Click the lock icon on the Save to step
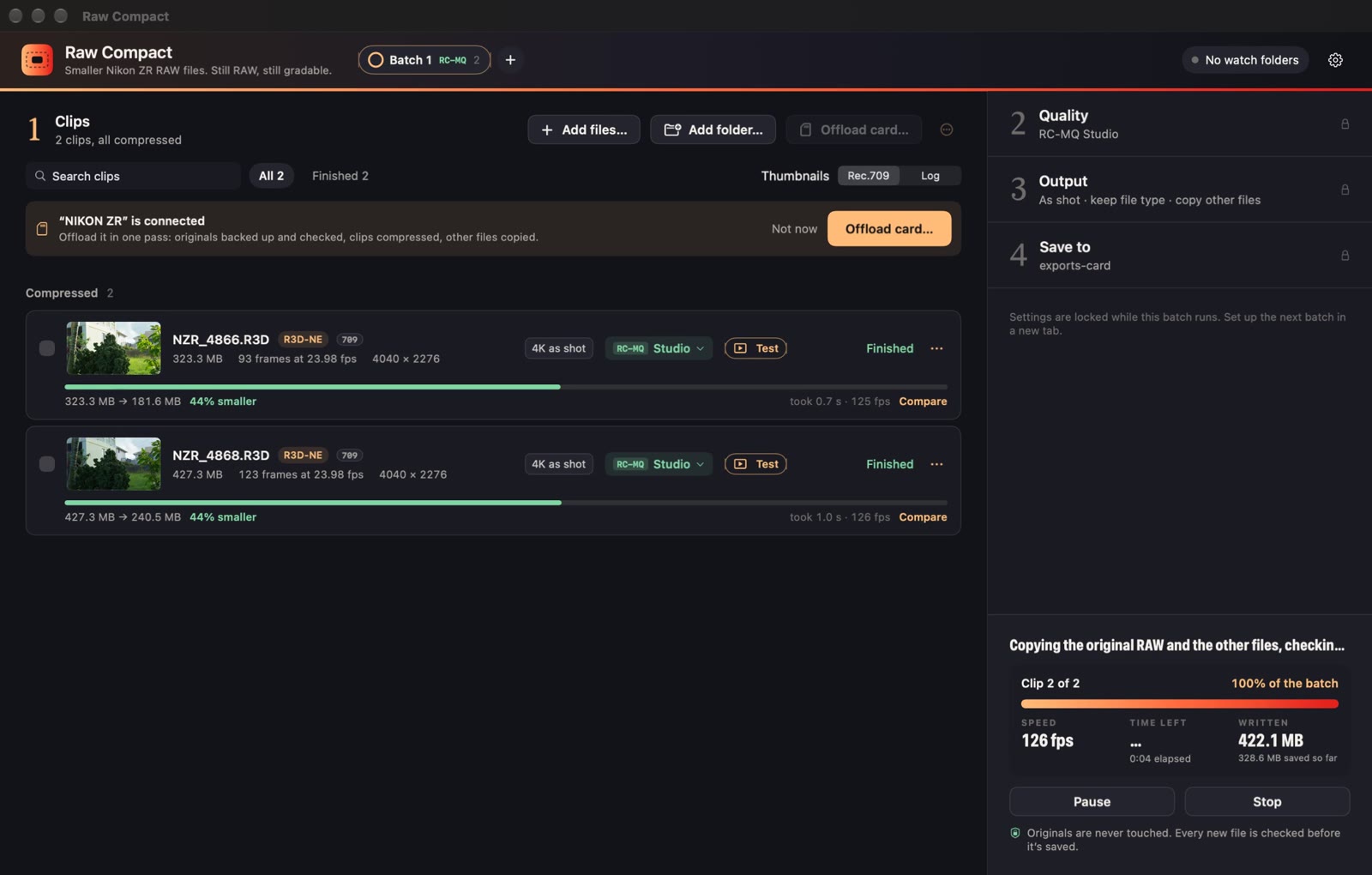 coord(1345,256)
